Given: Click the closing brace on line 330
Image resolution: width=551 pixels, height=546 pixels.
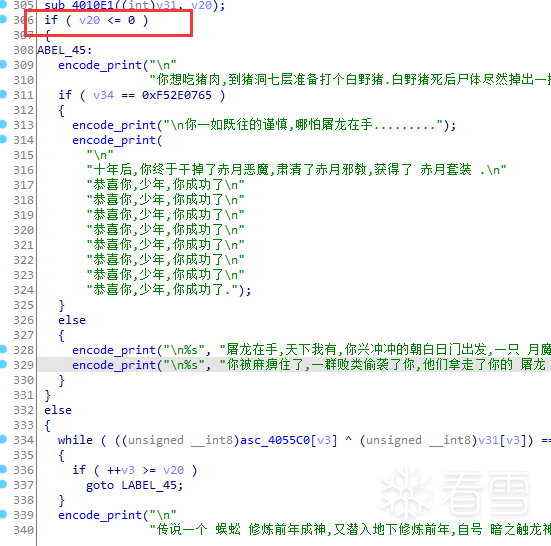Looking at the screenshot, I should [61, 380].
